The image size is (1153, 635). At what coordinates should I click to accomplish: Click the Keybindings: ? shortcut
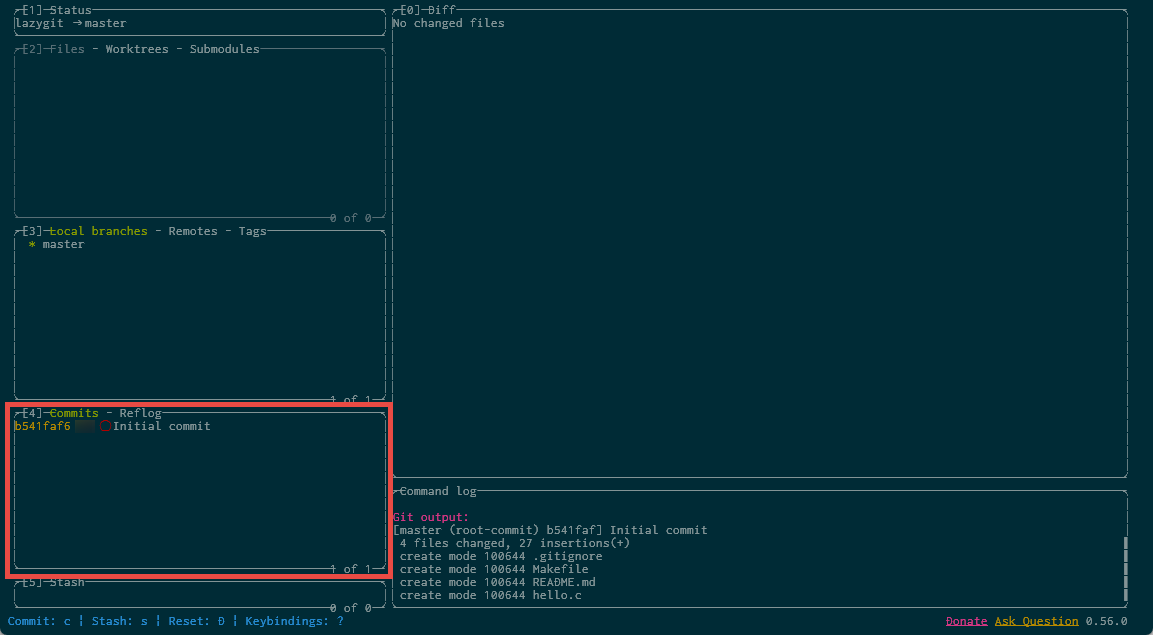[294, 621]
